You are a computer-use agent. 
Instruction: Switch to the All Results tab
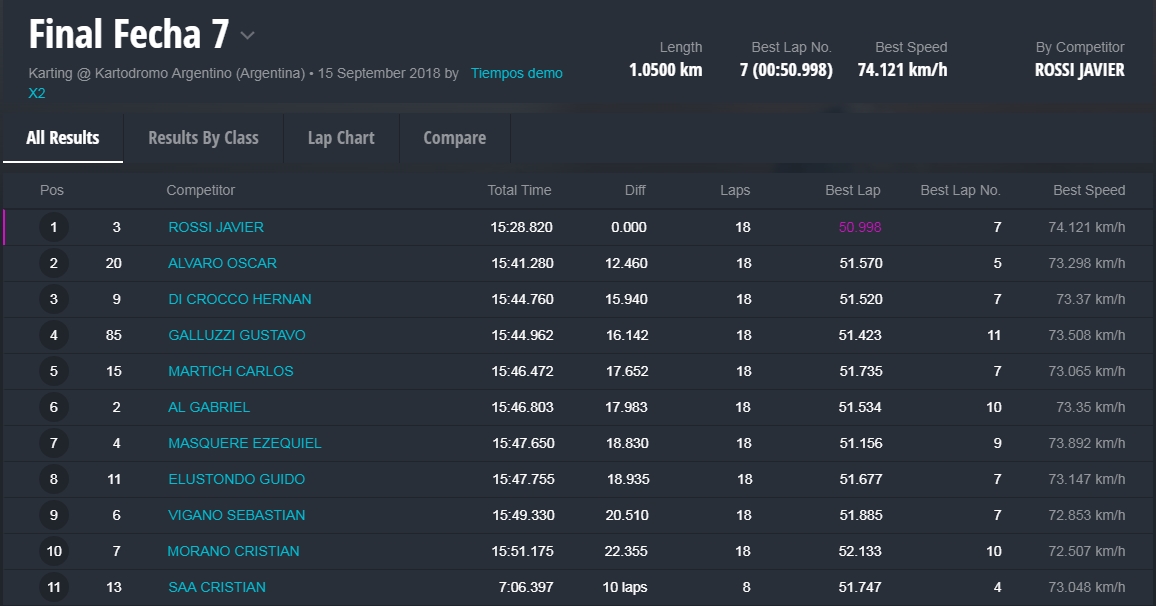pos(63,138)
